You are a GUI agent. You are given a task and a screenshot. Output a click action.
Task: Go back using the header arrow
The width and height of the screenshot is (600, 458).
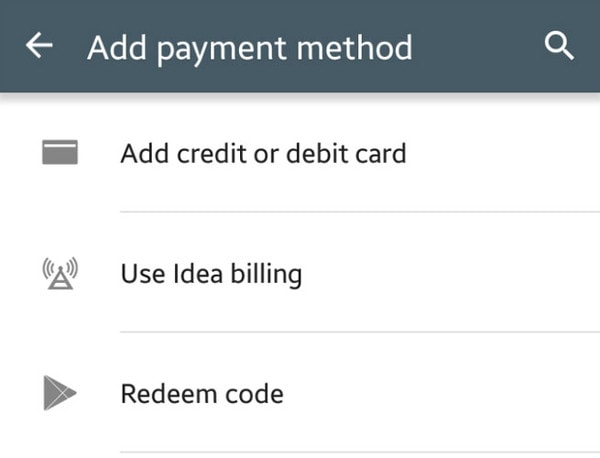(39, 45)
